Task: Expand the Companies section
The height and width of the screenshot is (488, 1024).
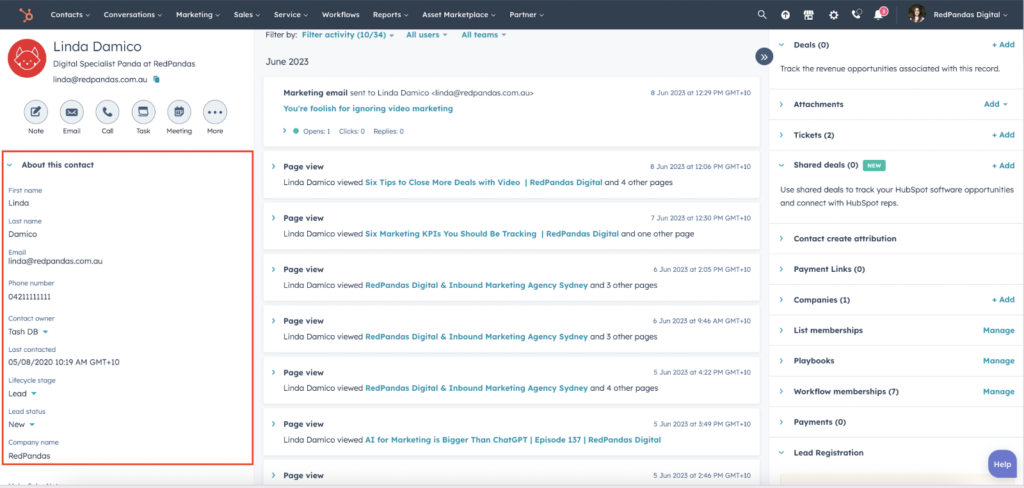Action: click(782, 300)
